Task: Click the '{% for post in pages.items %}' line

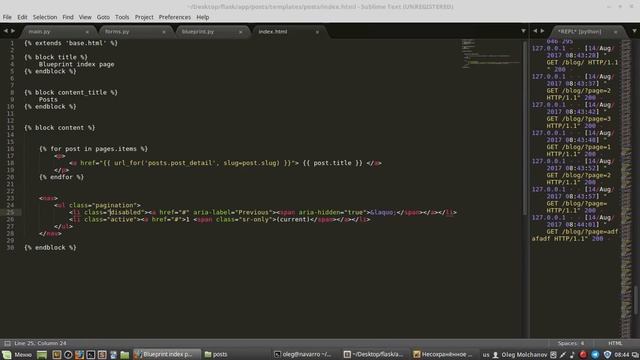Action: pos(93,149)
